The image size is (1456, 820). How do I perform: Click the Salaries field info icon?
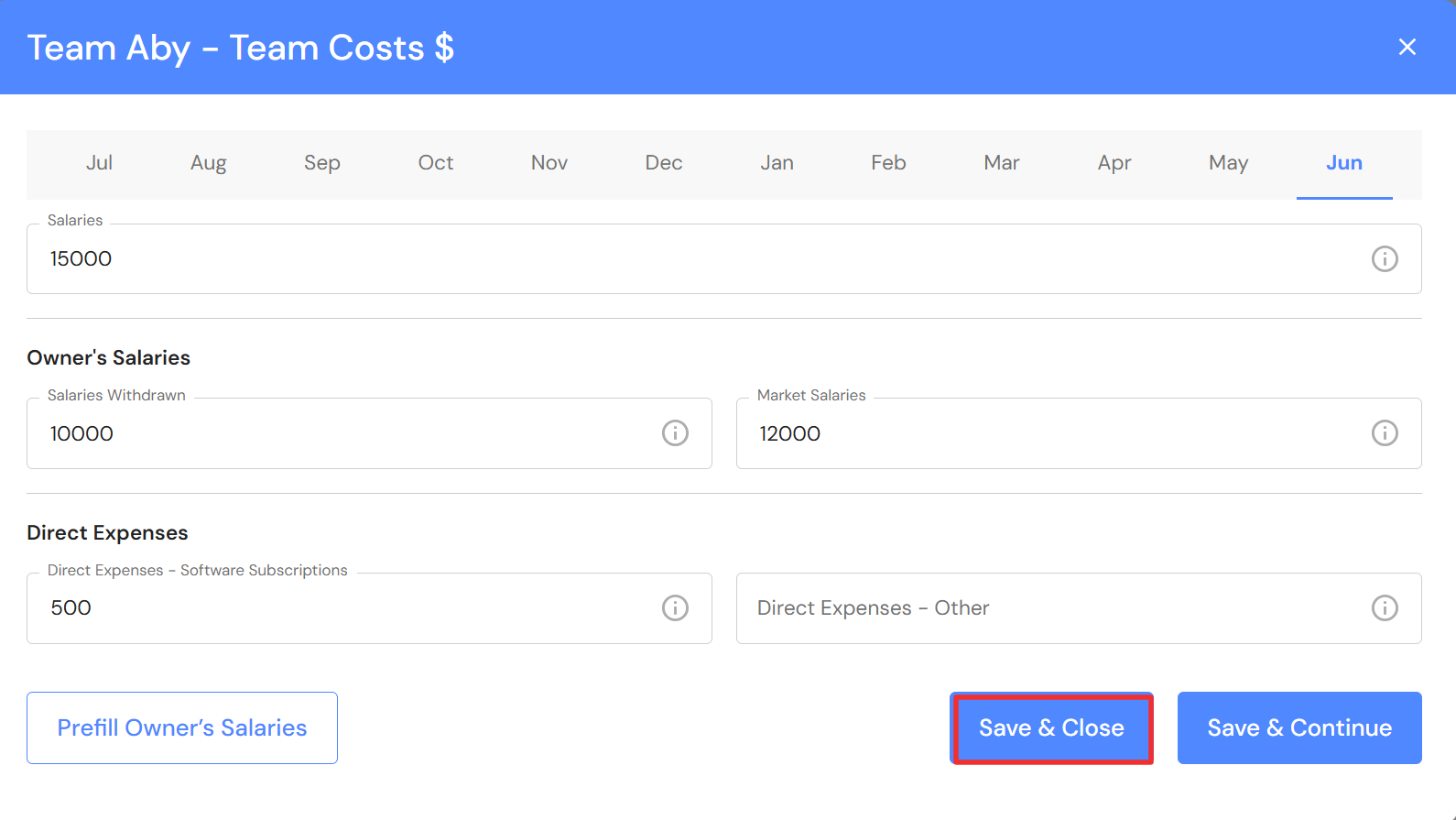point(1385,259)
